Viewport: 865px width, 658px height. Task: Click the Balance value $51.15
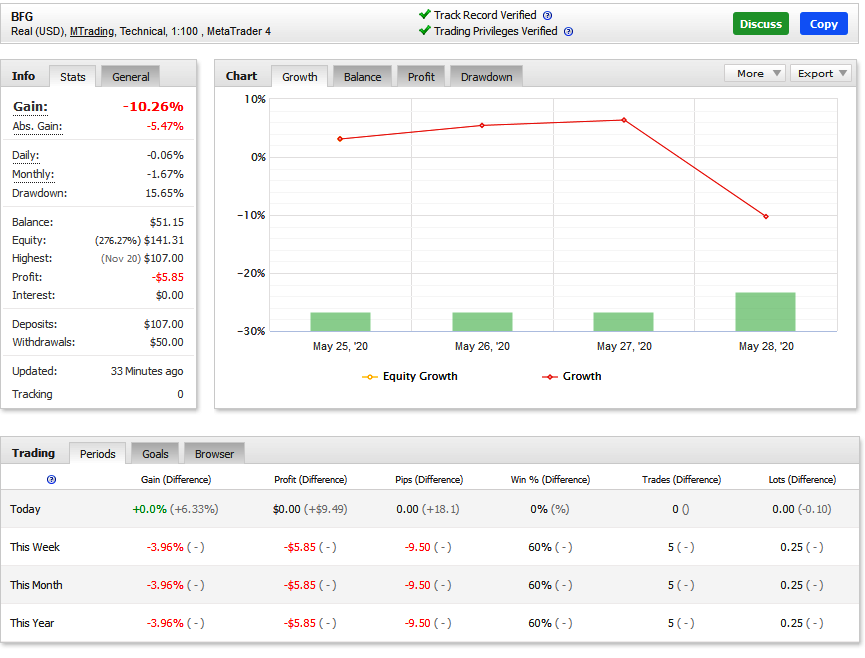(x=167, y=222)
